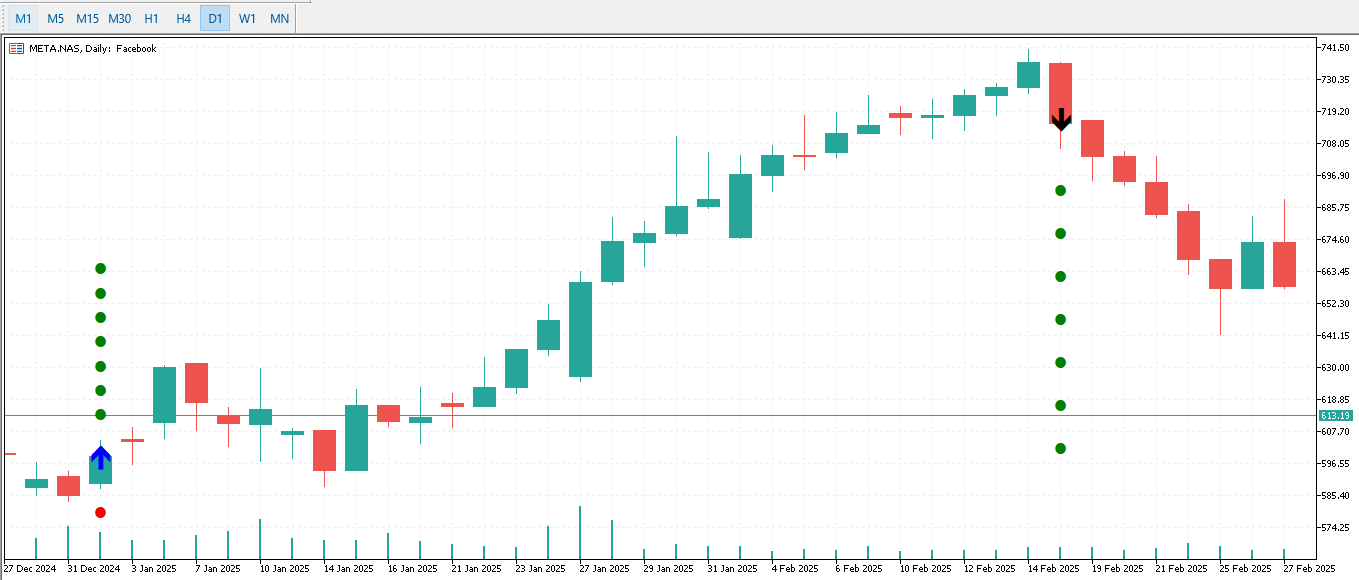Screen dimensions: 1359x580
Task: Switch chart to M1 timeframe
Action: click(x=23, y=18)
